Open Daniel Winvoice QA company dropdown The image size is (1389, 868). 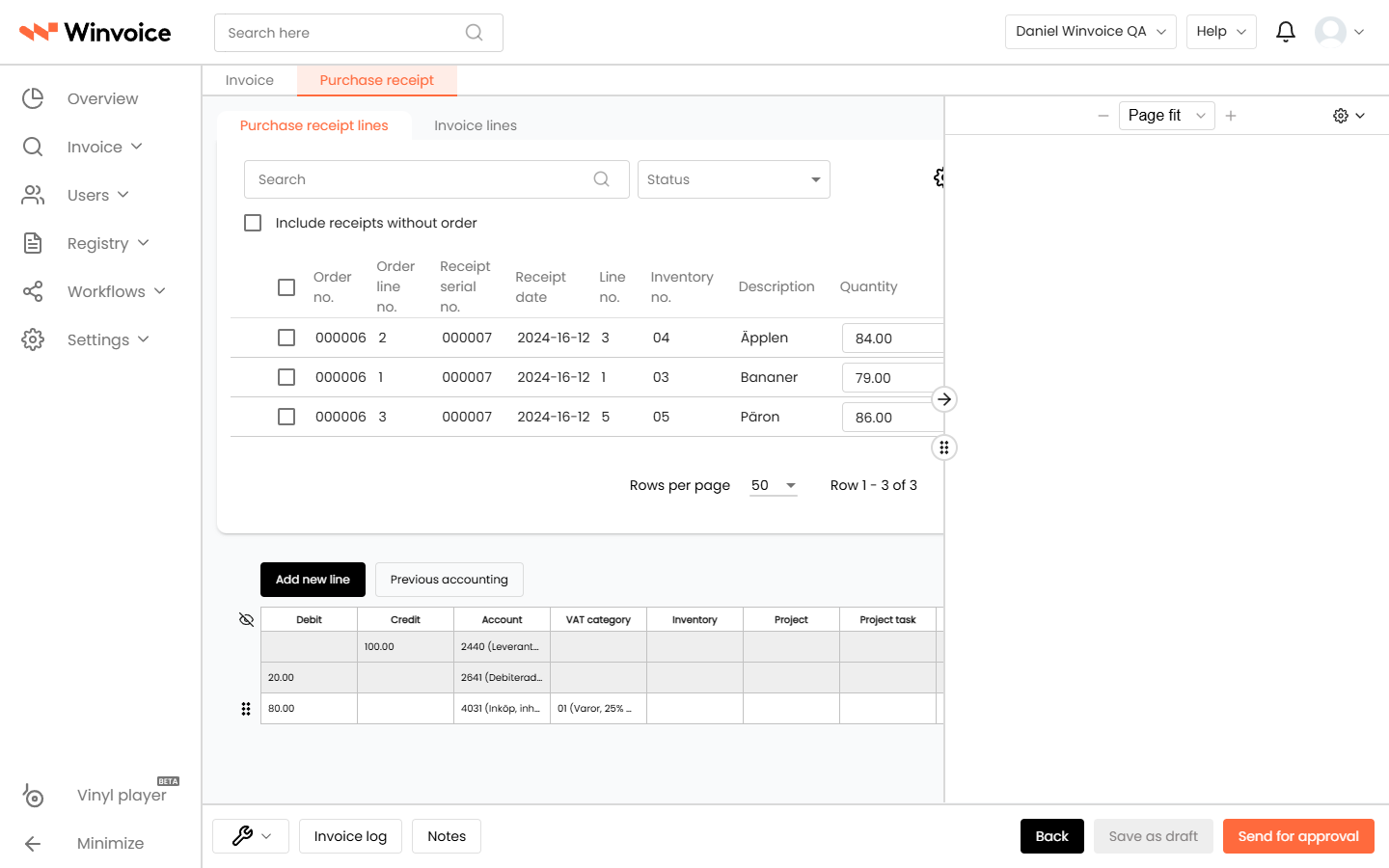[x=1091, y=32]
